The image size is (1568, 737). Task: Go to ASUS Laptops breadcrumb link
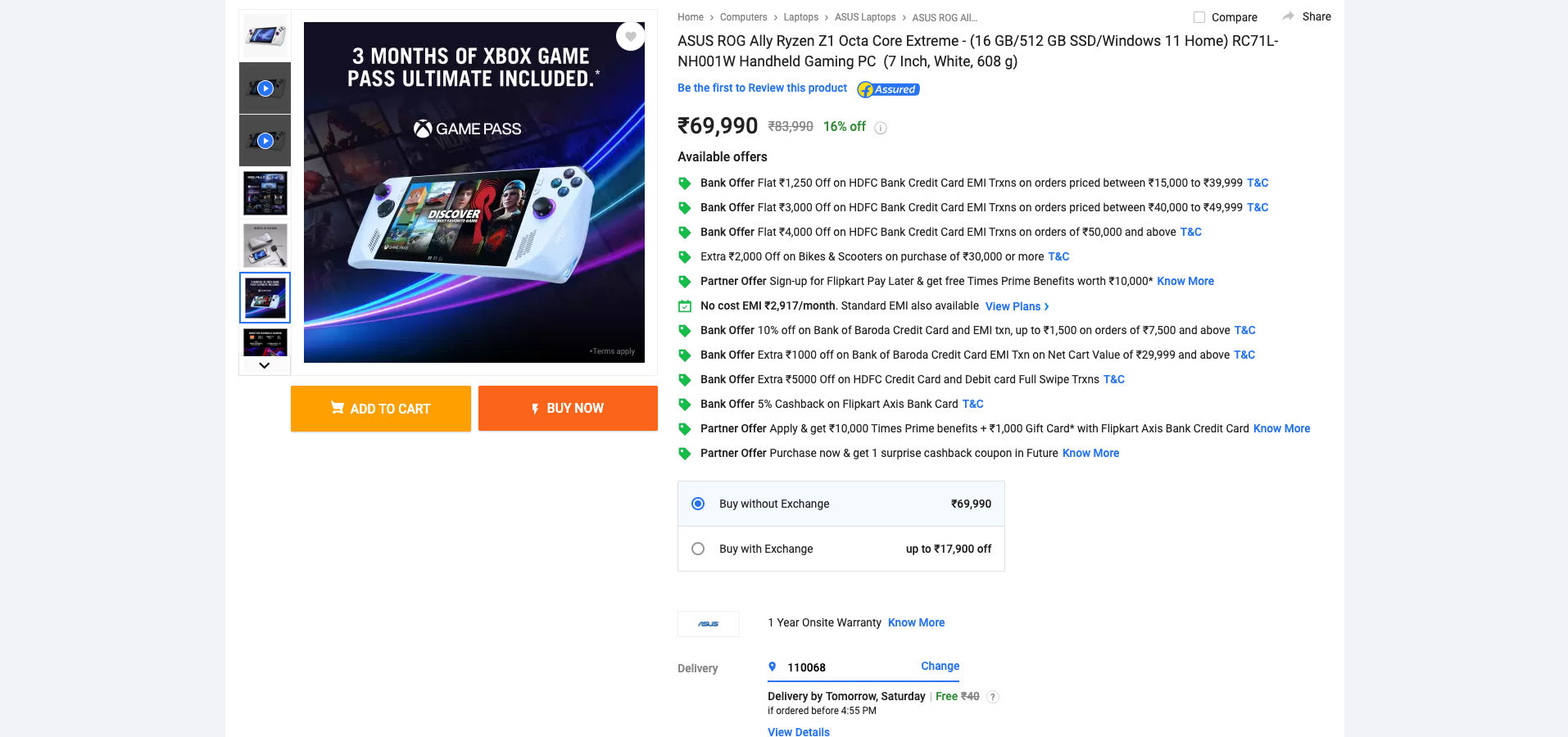click(865, 17)
